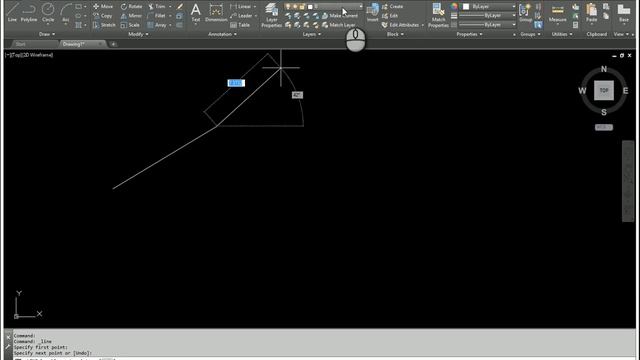Click the WCS dropdown under ViewCube
Screen dimensions: 640x360
pos(604,127)
